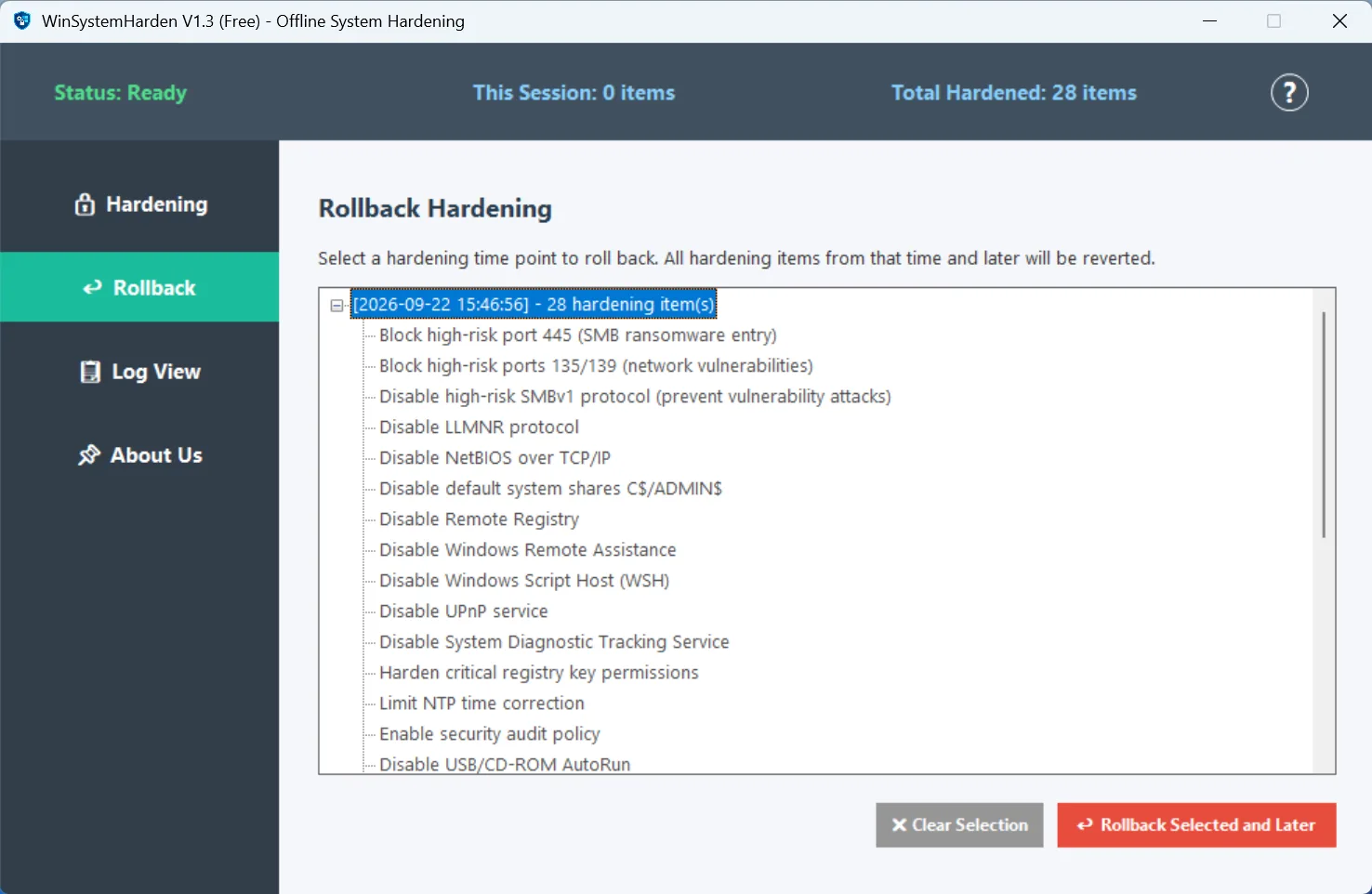The image size is (1372, 894).
Task: Select 'Block high-risk port 445' item
Action: [x=578, y=335]
